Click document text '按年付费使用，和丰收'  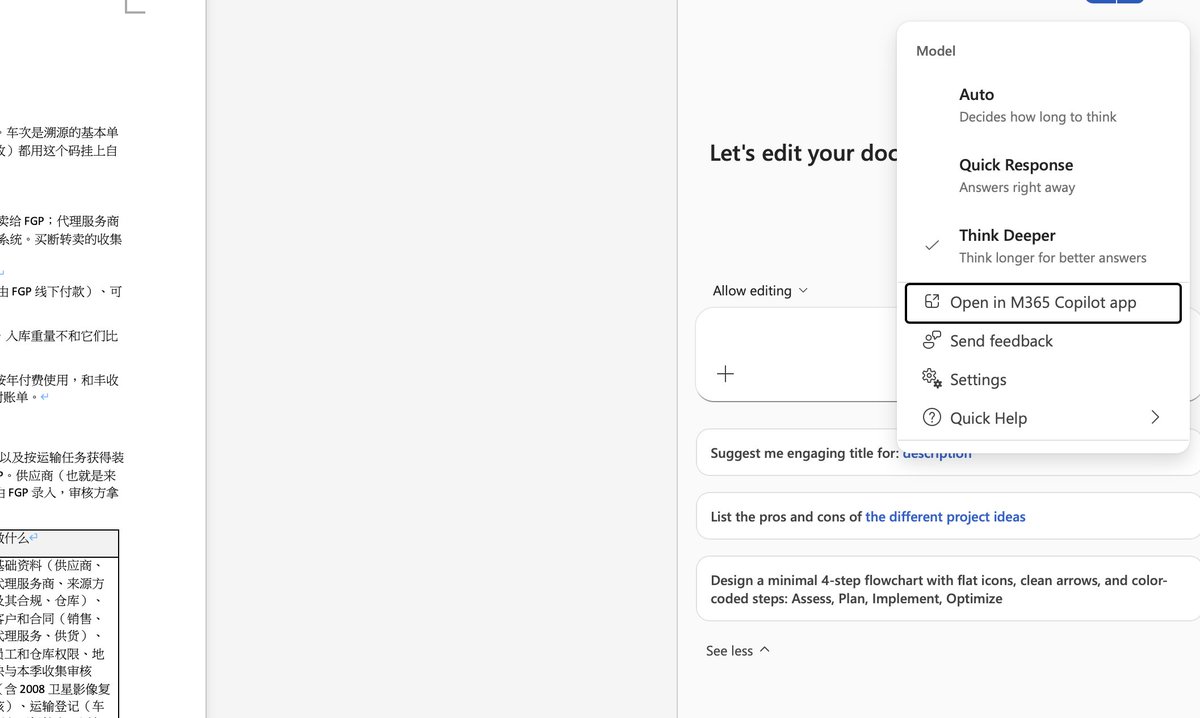click(60, 380)
